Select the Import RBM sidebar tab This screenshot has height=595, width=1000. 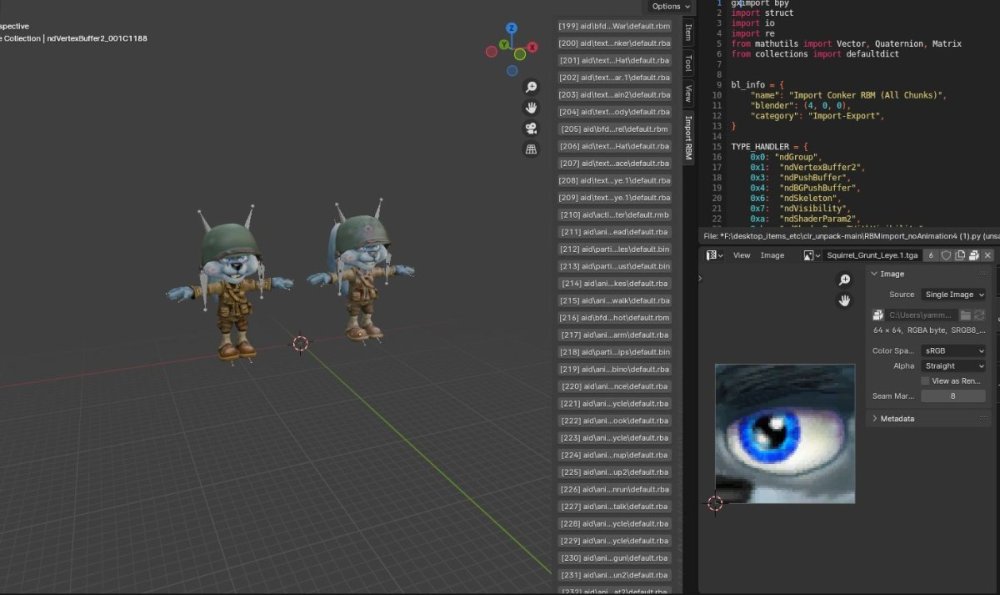(688, 137)
